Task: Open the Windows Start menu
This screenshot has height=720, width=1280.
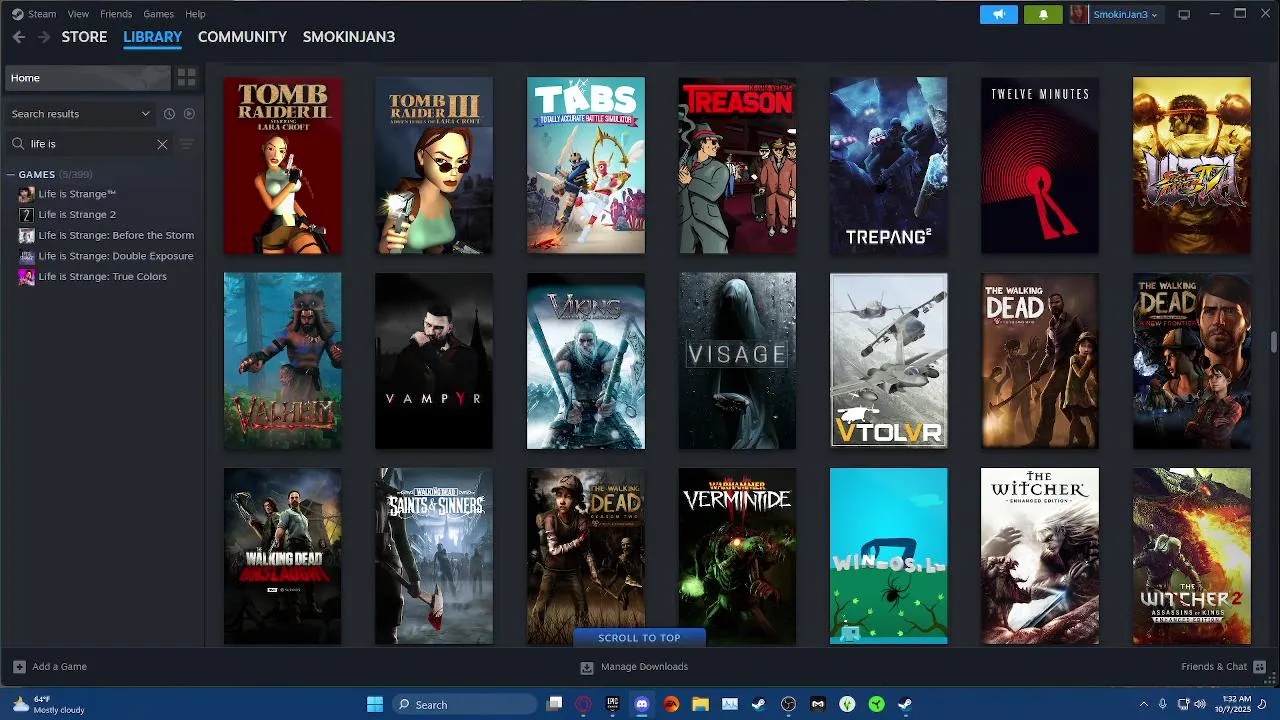Action: [x=374, y=704]
